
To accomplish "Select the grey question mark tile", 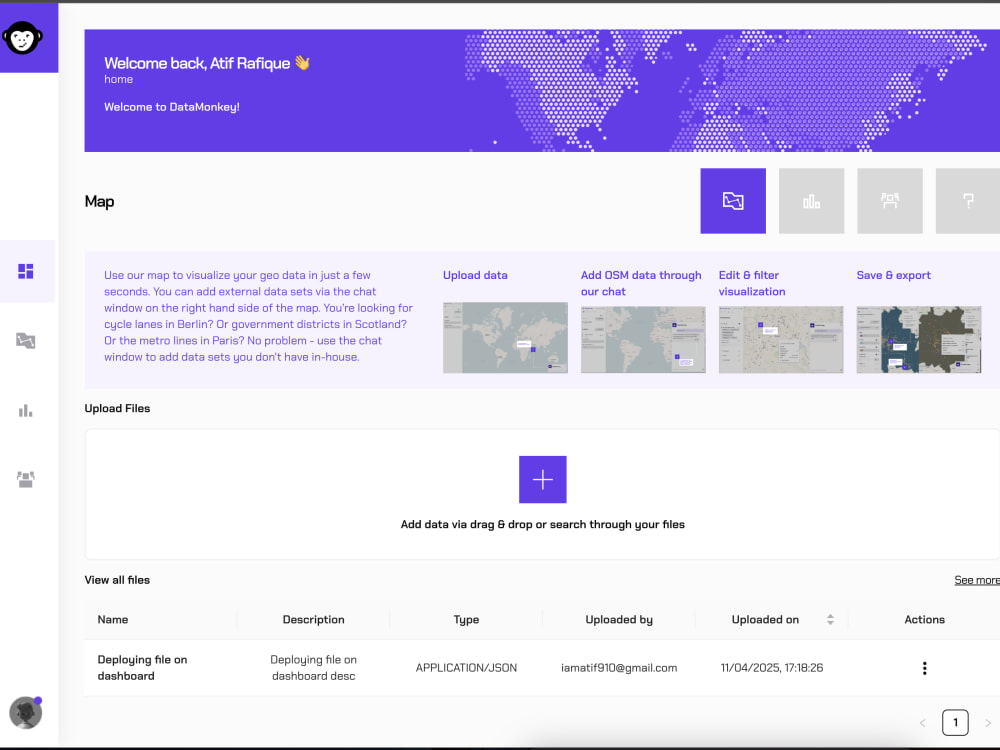I will click(967, 201).
